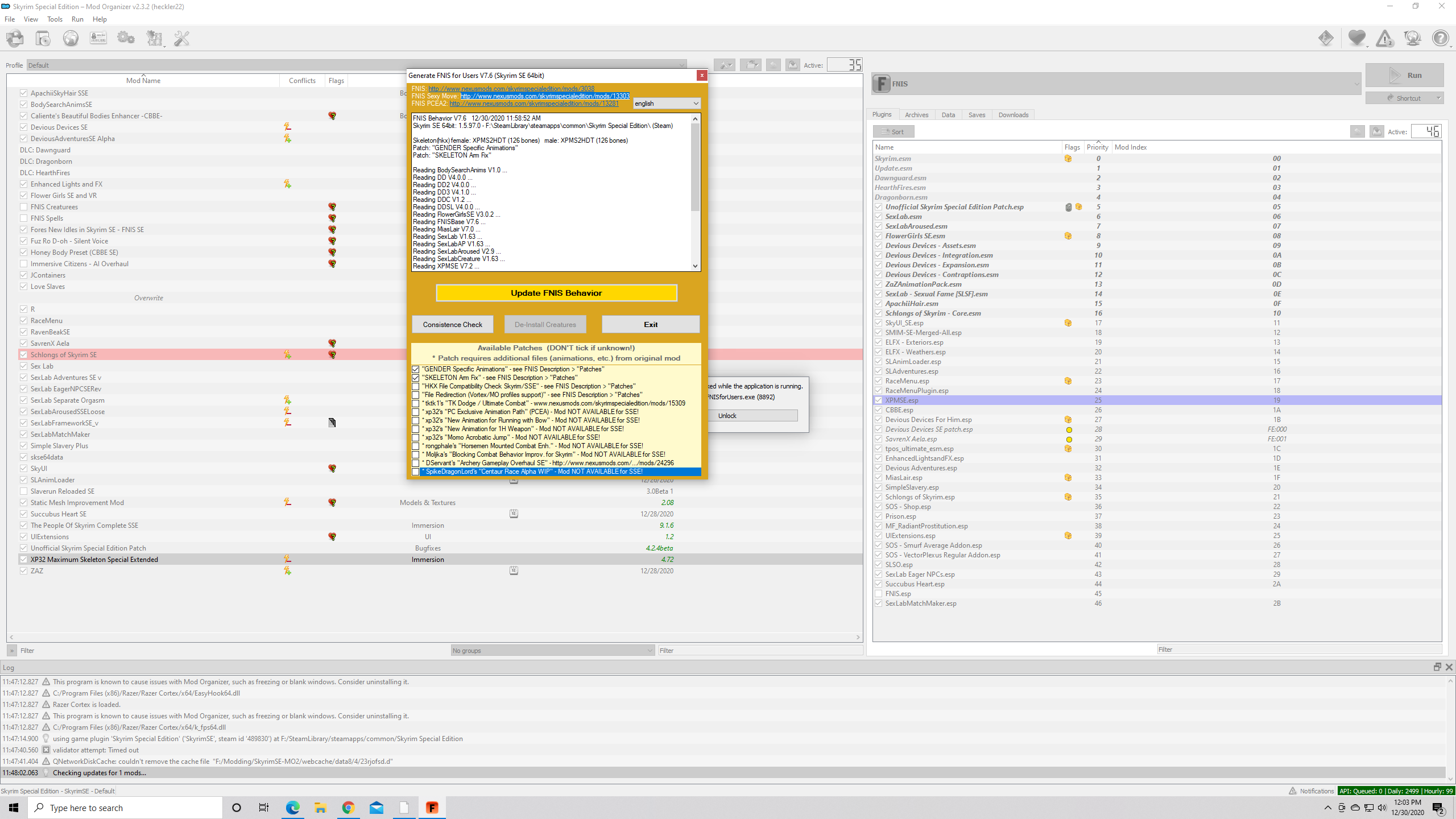Screen dimensions: 1456x819
Task: Tick the HKX File Compatibility Check patch
Action: [416, 386]
